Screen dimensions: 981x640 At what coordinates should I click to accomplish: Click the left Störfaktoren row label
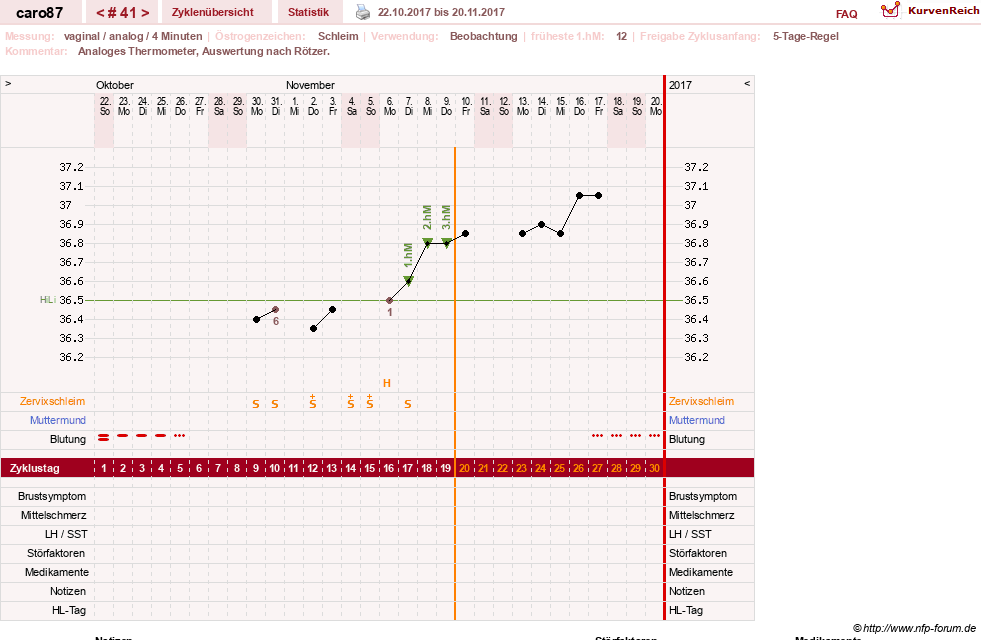pos(56,553)
